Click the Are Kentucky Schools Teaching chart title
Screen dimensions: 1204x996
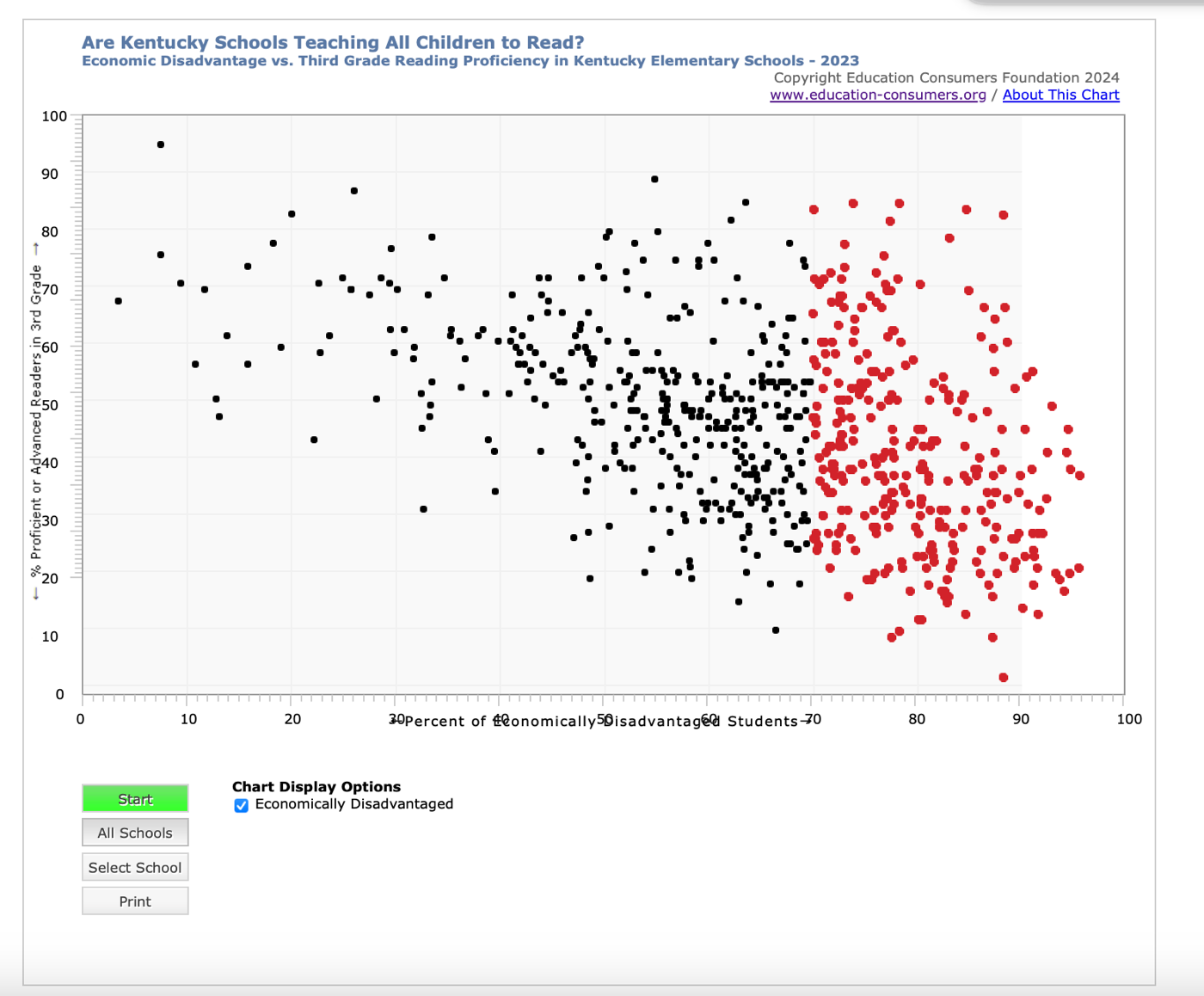pyautogui.click(x=333, y=42)
